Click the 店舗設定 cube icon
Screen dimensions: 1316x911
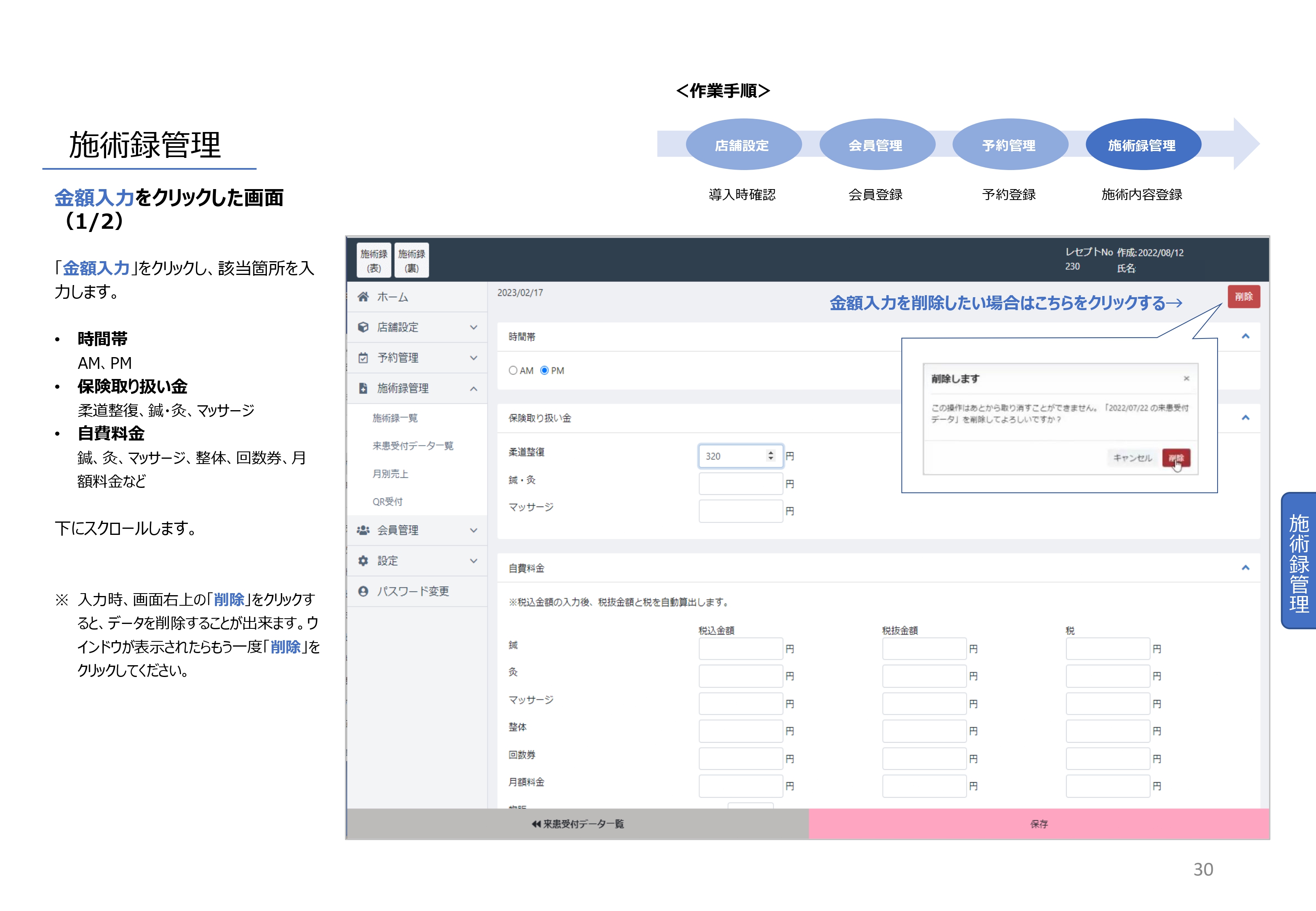[x=363, y=327]
